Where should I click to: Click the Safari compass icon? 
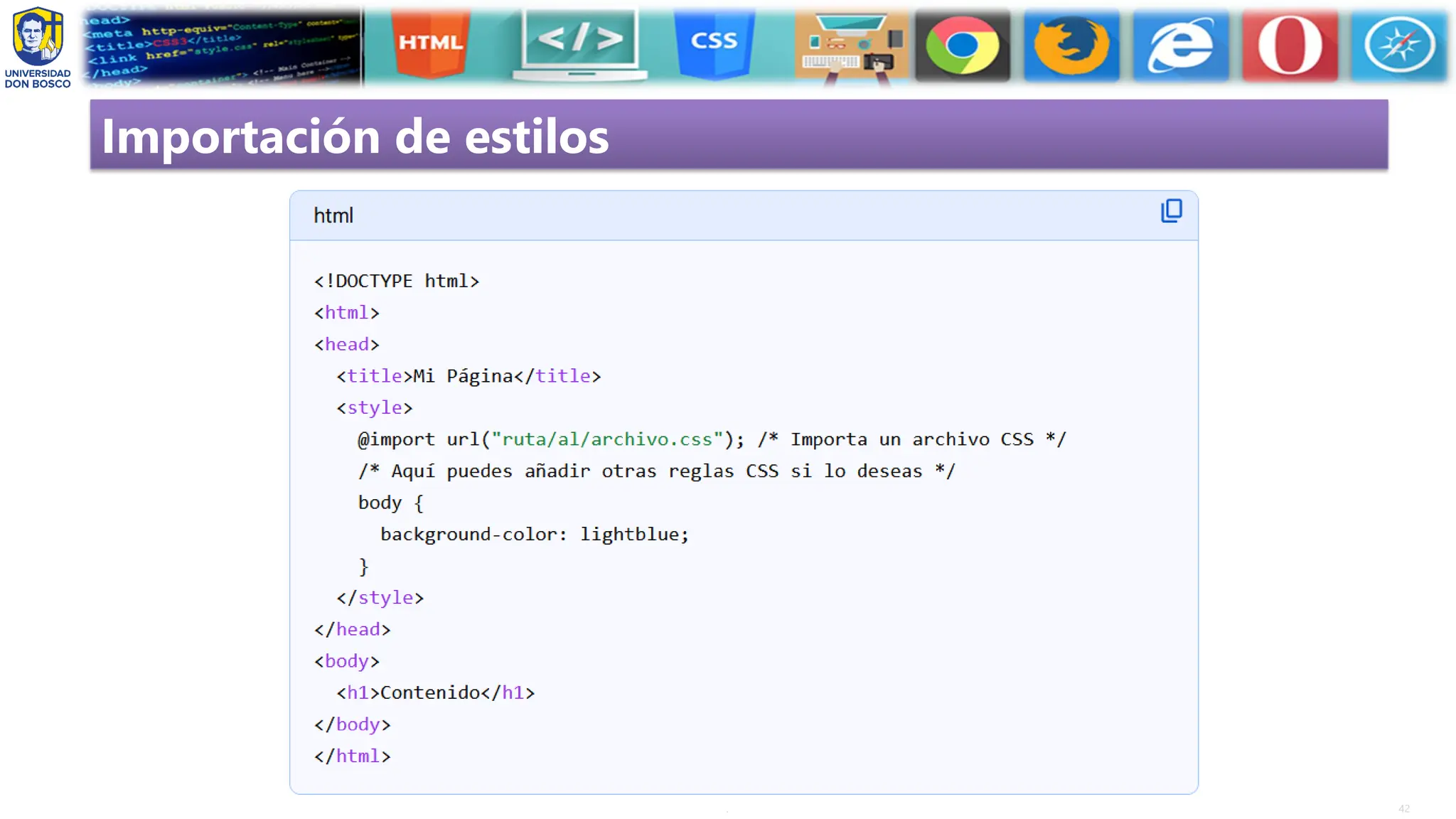point(1398,45)
